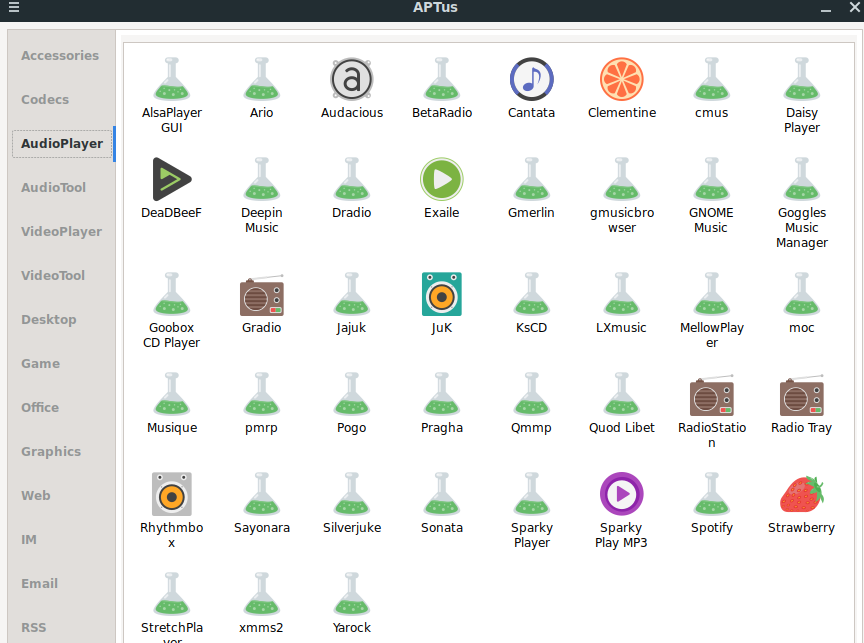Switch to the Desktop category
The height and width of the screenshot is (643, 864).
click(48, 320)
